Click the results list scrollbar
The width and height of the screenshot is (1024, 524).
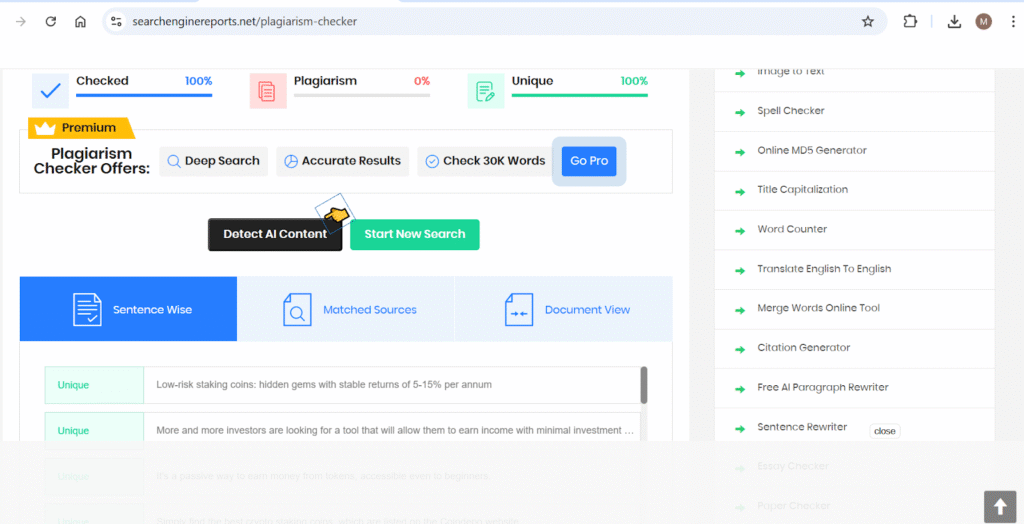click(x=644, y=385)
